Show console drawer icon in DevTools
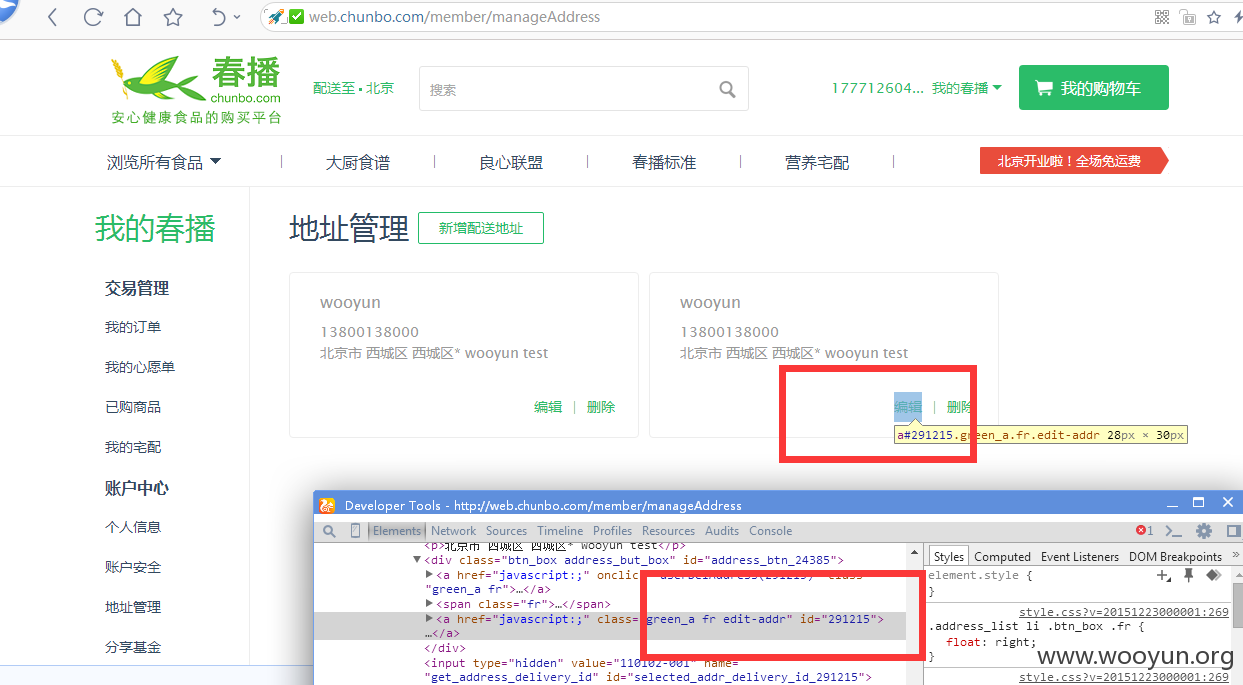This screenshot has width=1243, height=685. [x=1174, y=531]
